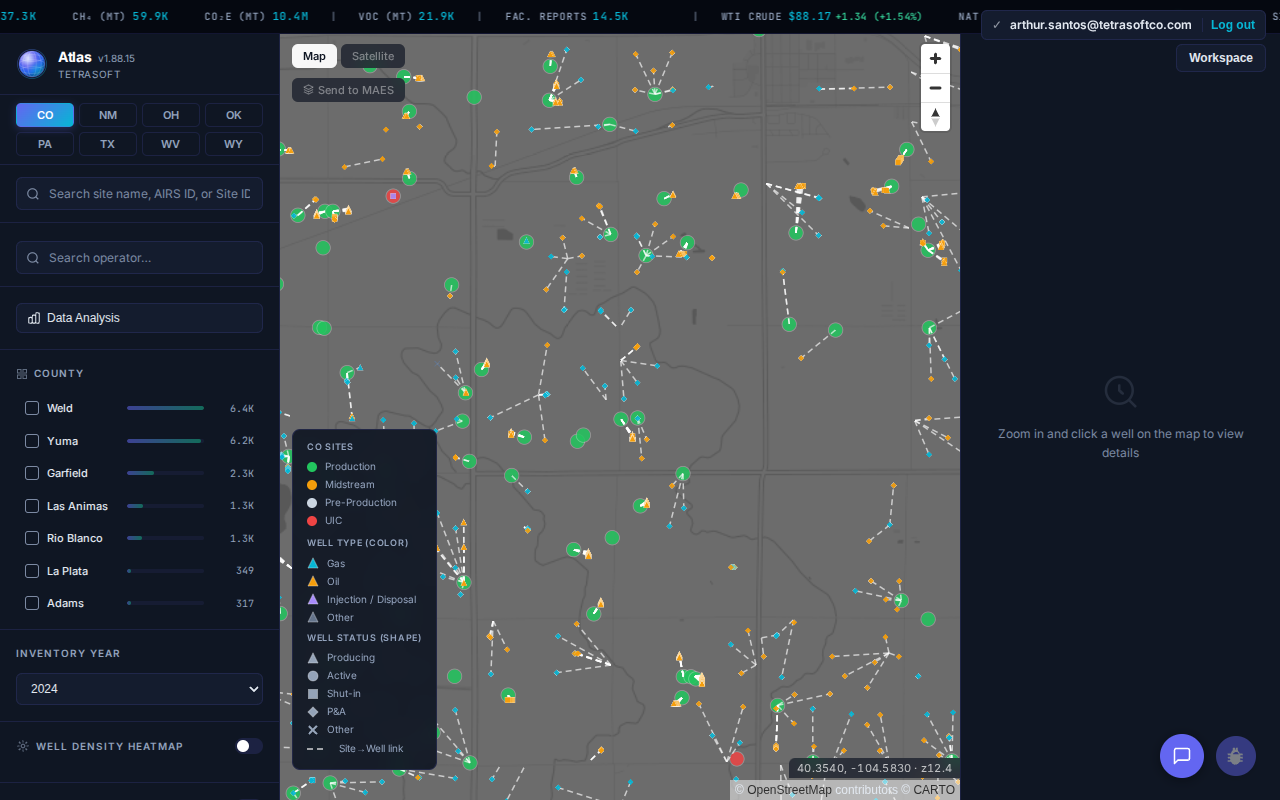Screen dimensions: 1280x800
Task: Check the Weld county checkbox
Action: pyautogui.click(x=32, y=408)
